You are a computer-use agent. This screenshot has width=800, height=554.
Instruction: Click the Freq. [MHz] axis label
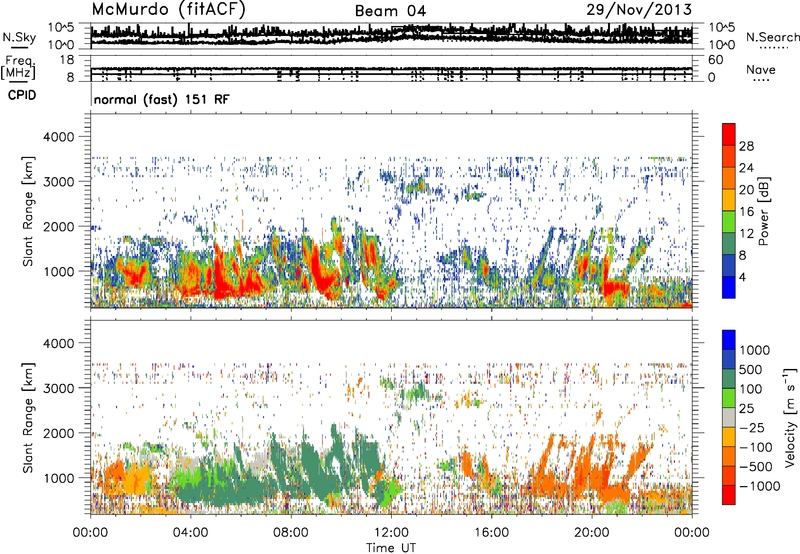[18, 67]
